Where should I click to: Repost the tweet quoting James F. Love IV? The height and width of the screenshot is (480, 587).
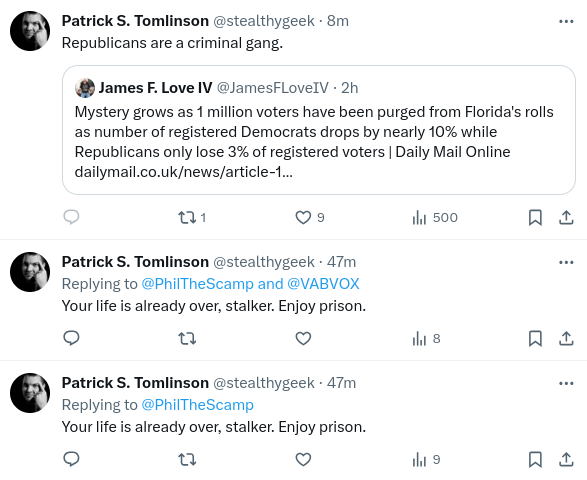click(x=192, y=218)
